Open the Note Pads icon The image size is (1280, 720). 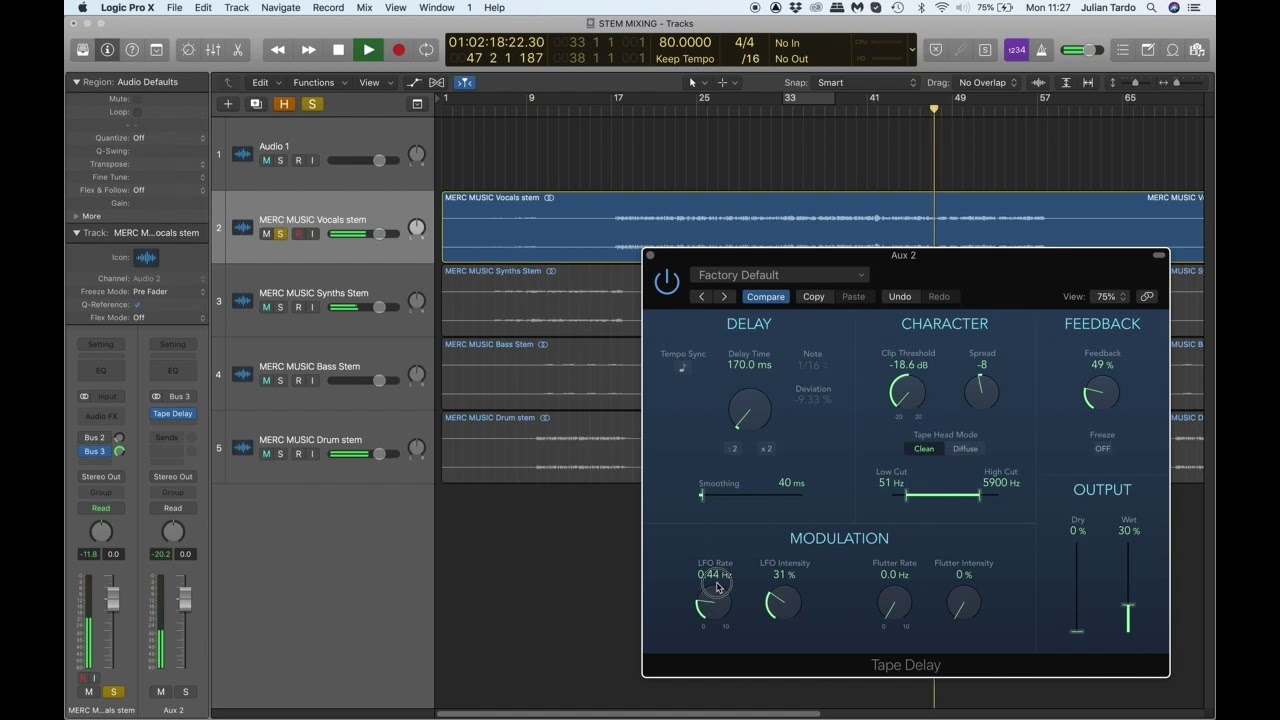point(1148,50)
